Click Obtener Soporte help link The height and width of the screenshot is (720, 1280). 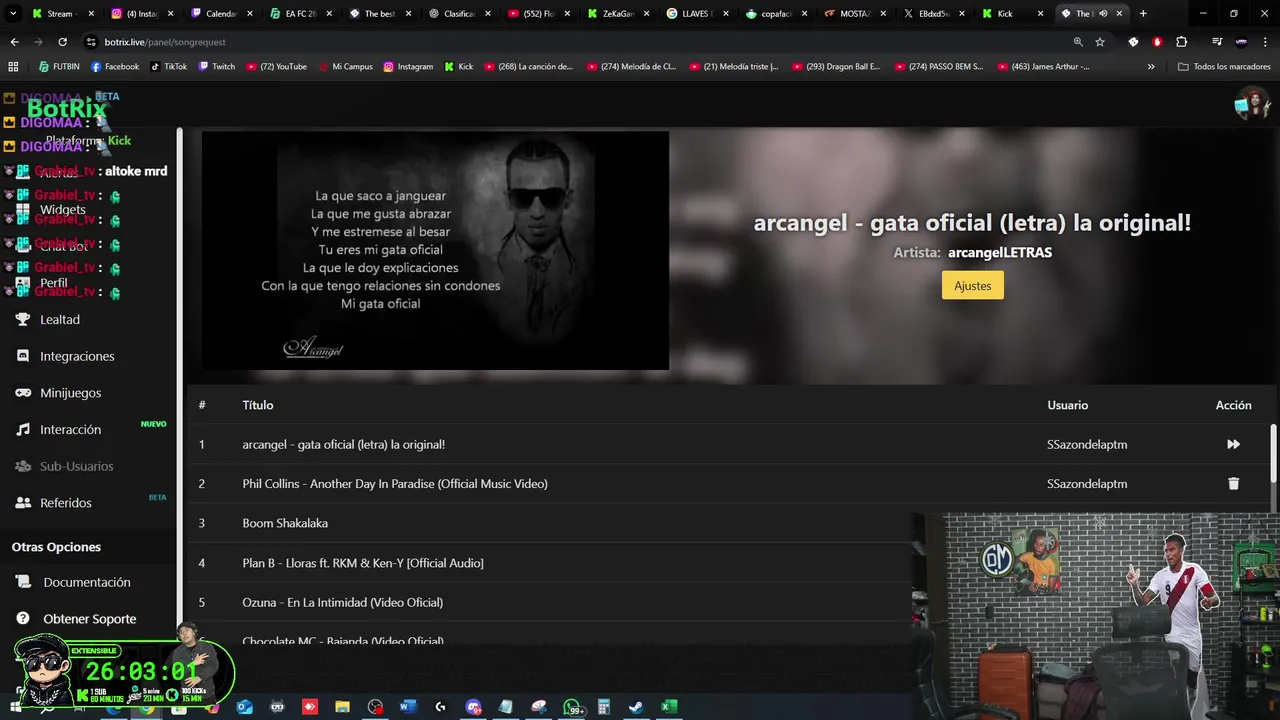(89, 619)
